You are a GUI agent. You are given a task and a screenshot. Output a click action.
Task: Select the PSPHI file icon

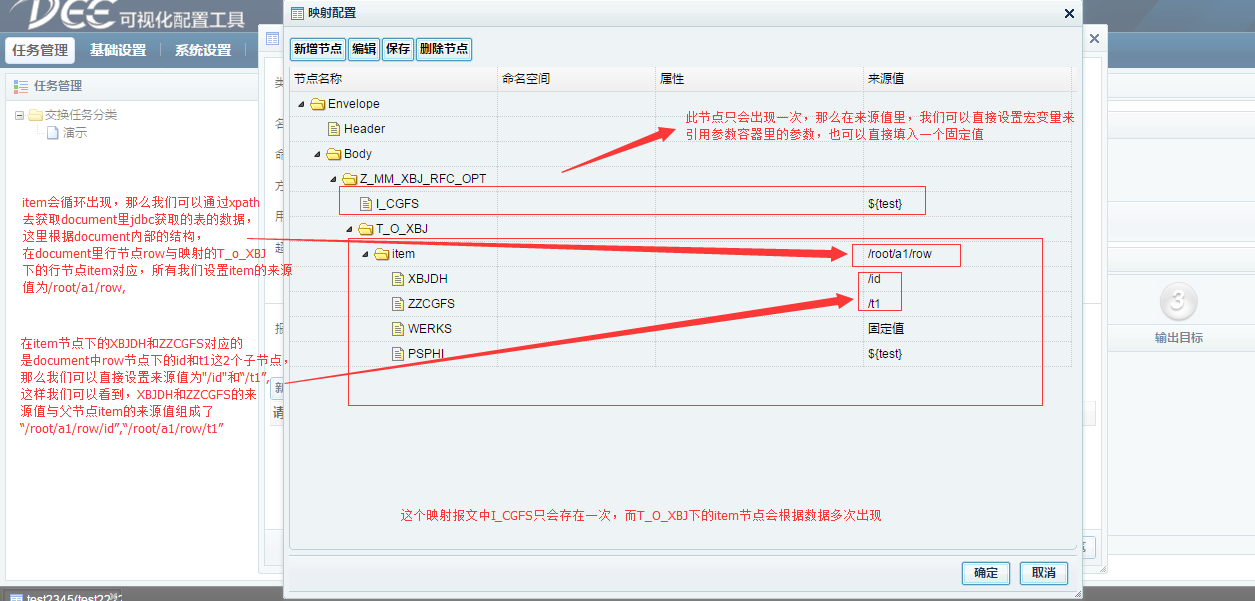point(398,354)
